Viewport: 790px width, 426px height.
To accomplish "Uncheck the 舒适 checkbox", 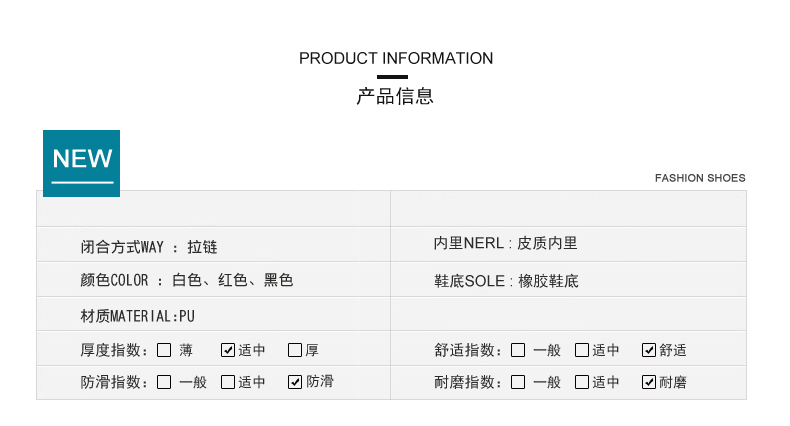I will (649, 350).
